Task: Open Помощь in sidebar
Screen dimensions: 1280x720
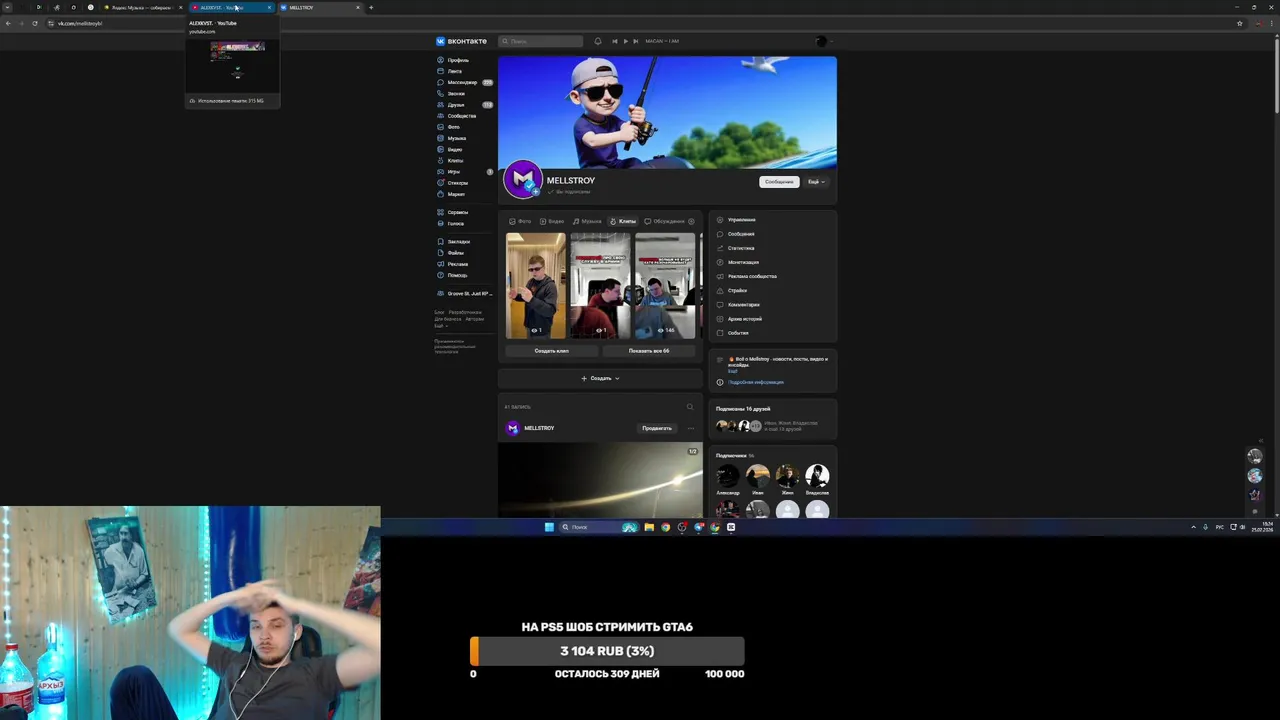Action: coord(453,275)
